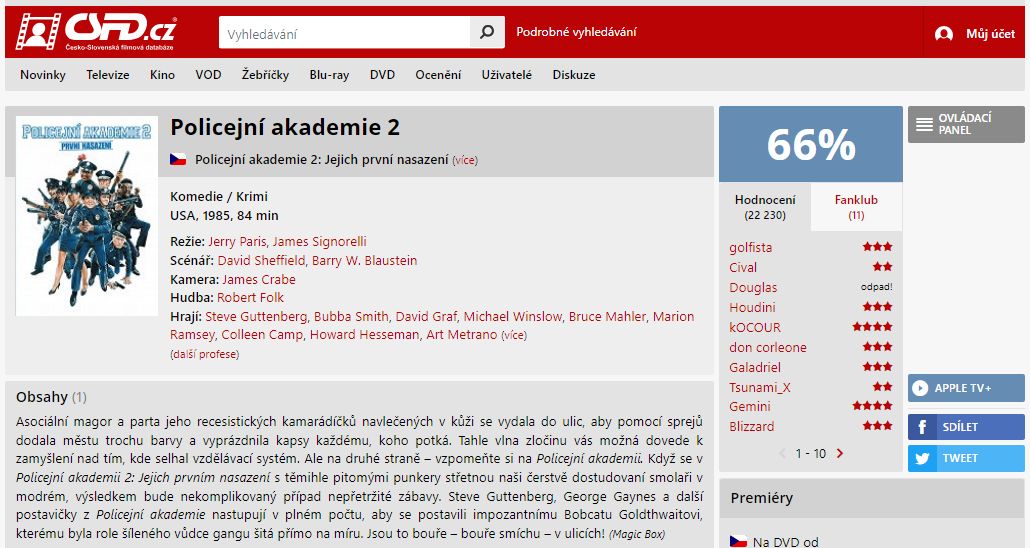This screenshot has height=548, width=1030.
Task: Click the Twitter bird icon
Action: 922,458
